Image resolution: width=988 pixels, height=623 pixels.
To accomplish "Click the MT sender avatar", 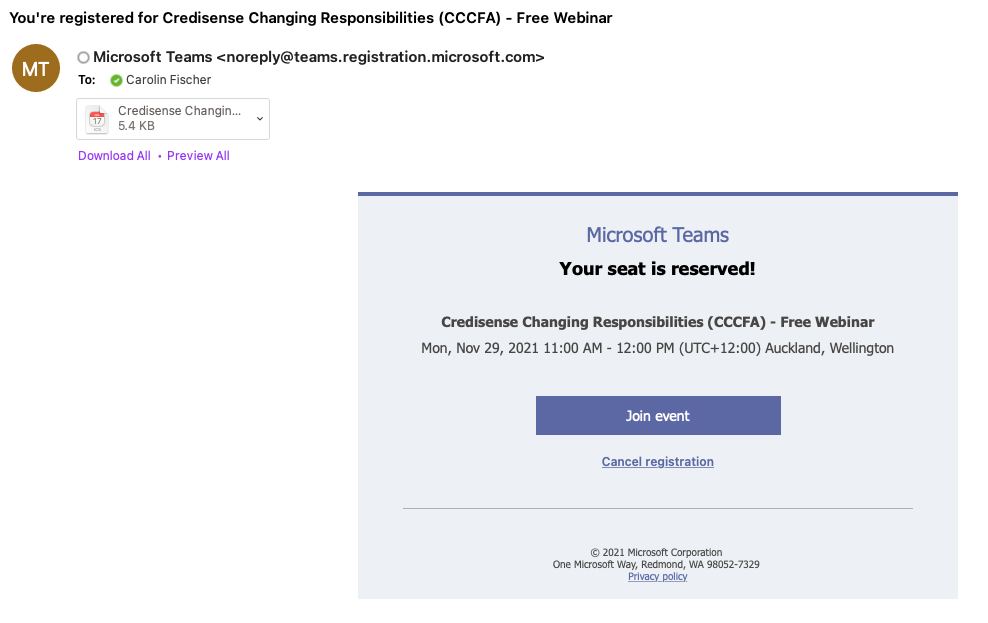I will pyautogui.click(x=36, y=68).
